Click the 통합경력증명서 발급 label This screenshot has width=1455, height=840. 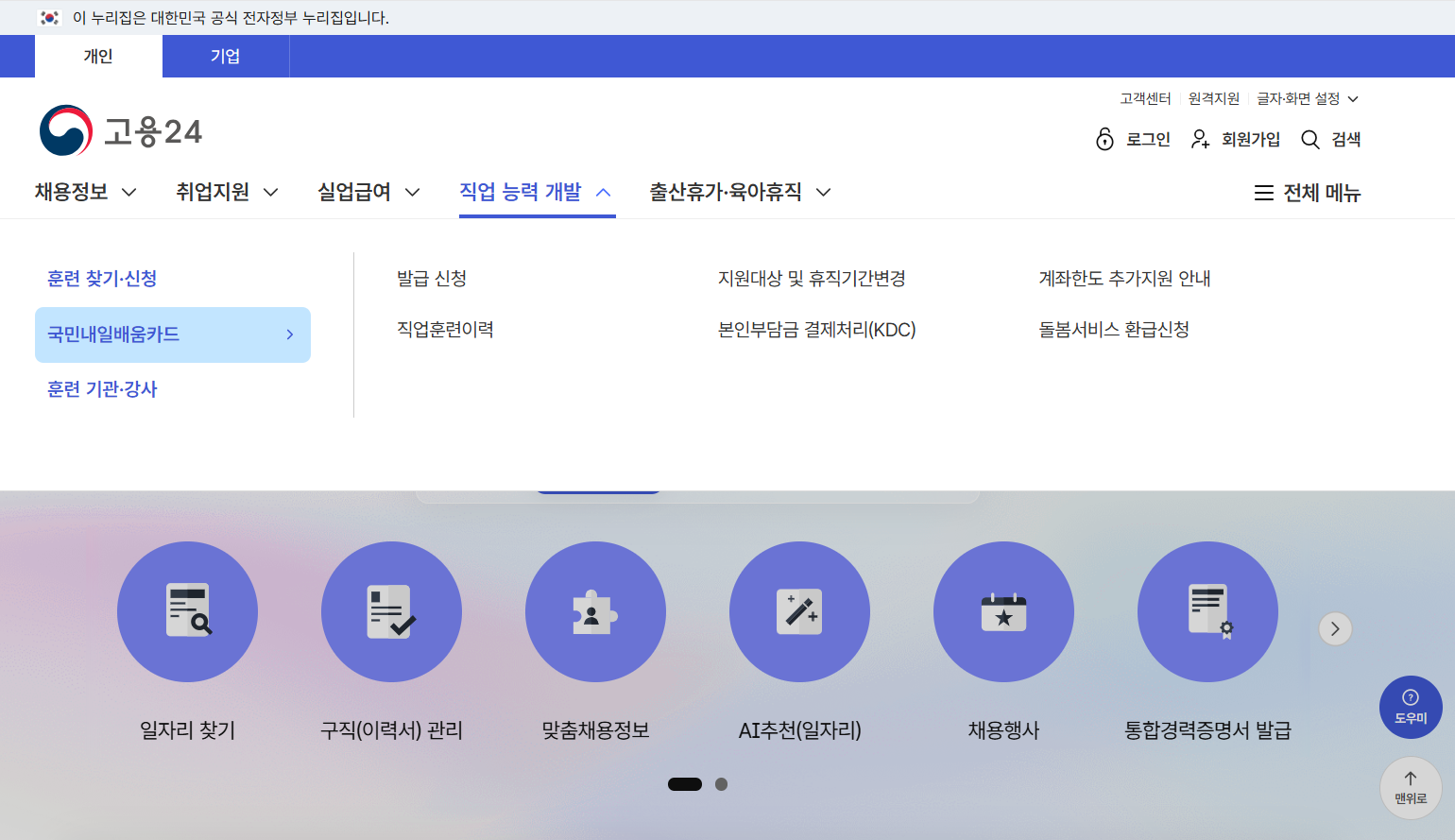[1207, 730]
